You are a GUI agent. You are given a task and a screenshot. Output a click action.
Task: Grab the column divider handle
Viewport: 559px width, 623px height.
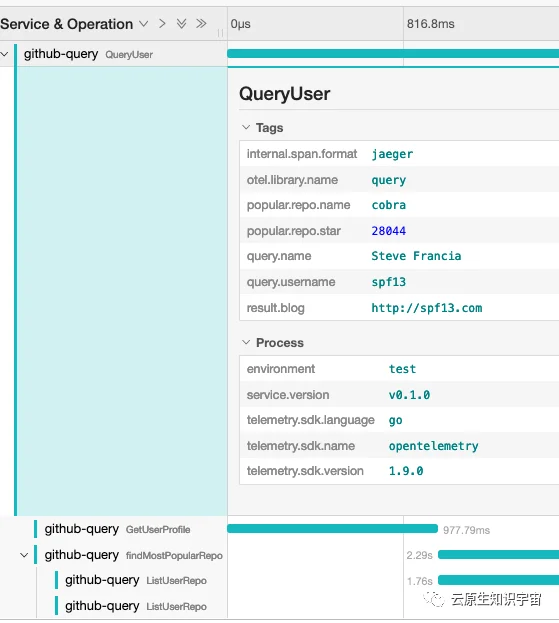point(221,33)
